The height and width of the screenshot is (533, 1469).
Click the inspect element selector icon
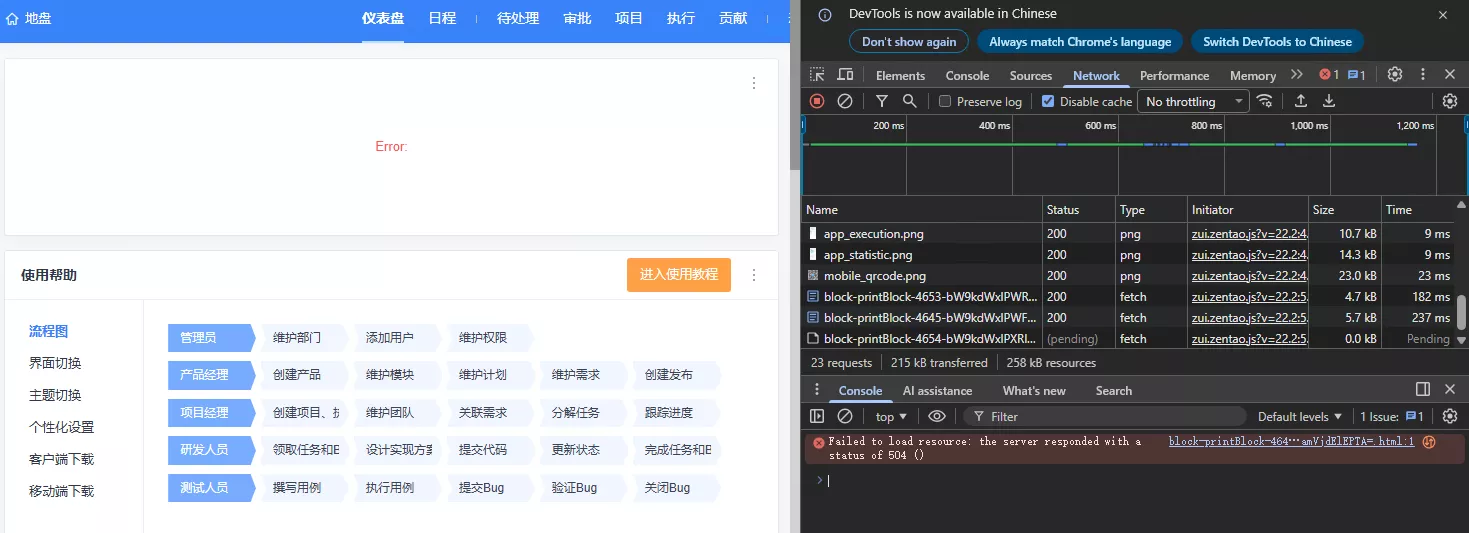[817, 75]
